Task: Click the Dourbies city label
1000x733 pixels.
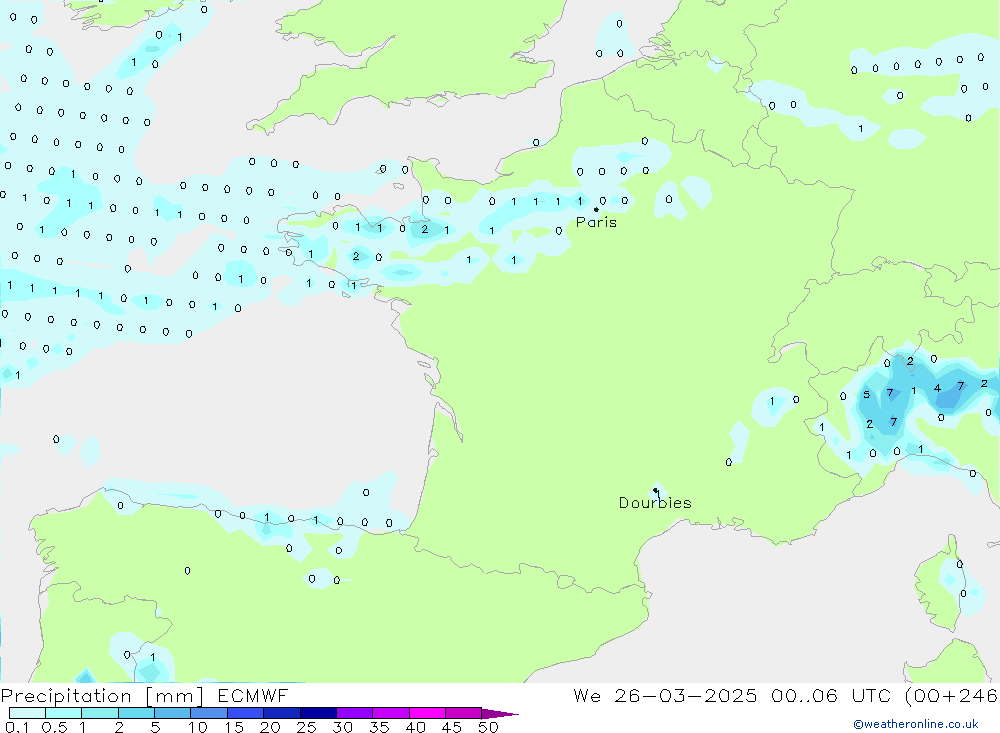Action: [655, 503]
